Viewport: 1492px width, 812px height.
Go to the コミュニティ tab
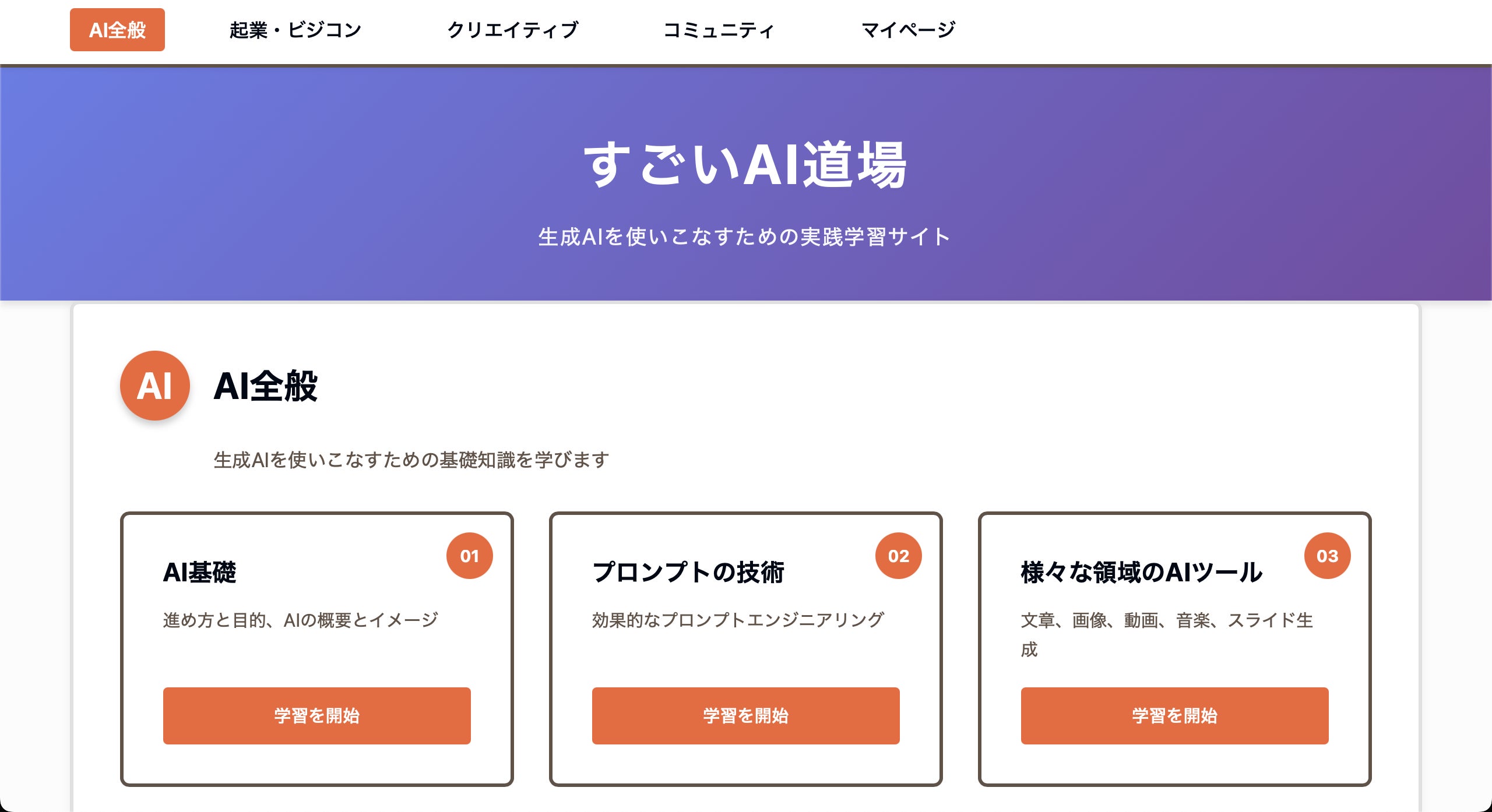click(x=719, y=30)
